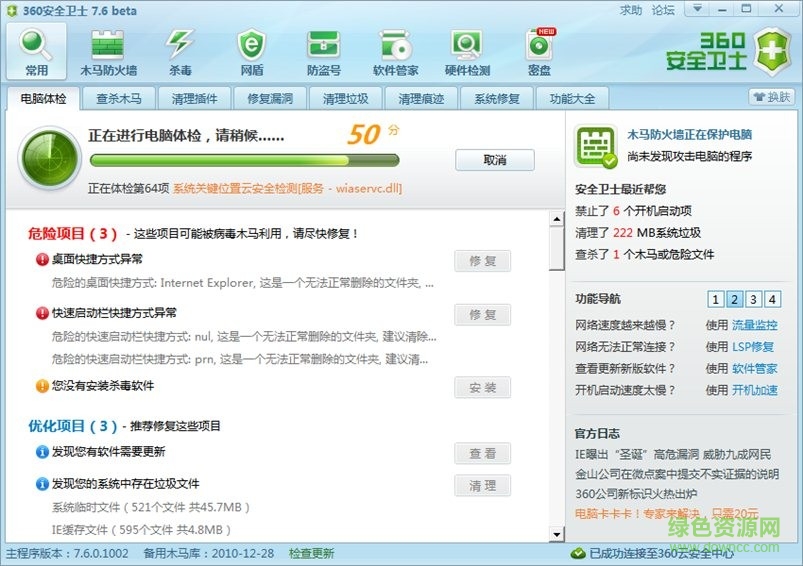
Task: Switch to the 电脑体检 tab
Action: (x=44, y=98)
